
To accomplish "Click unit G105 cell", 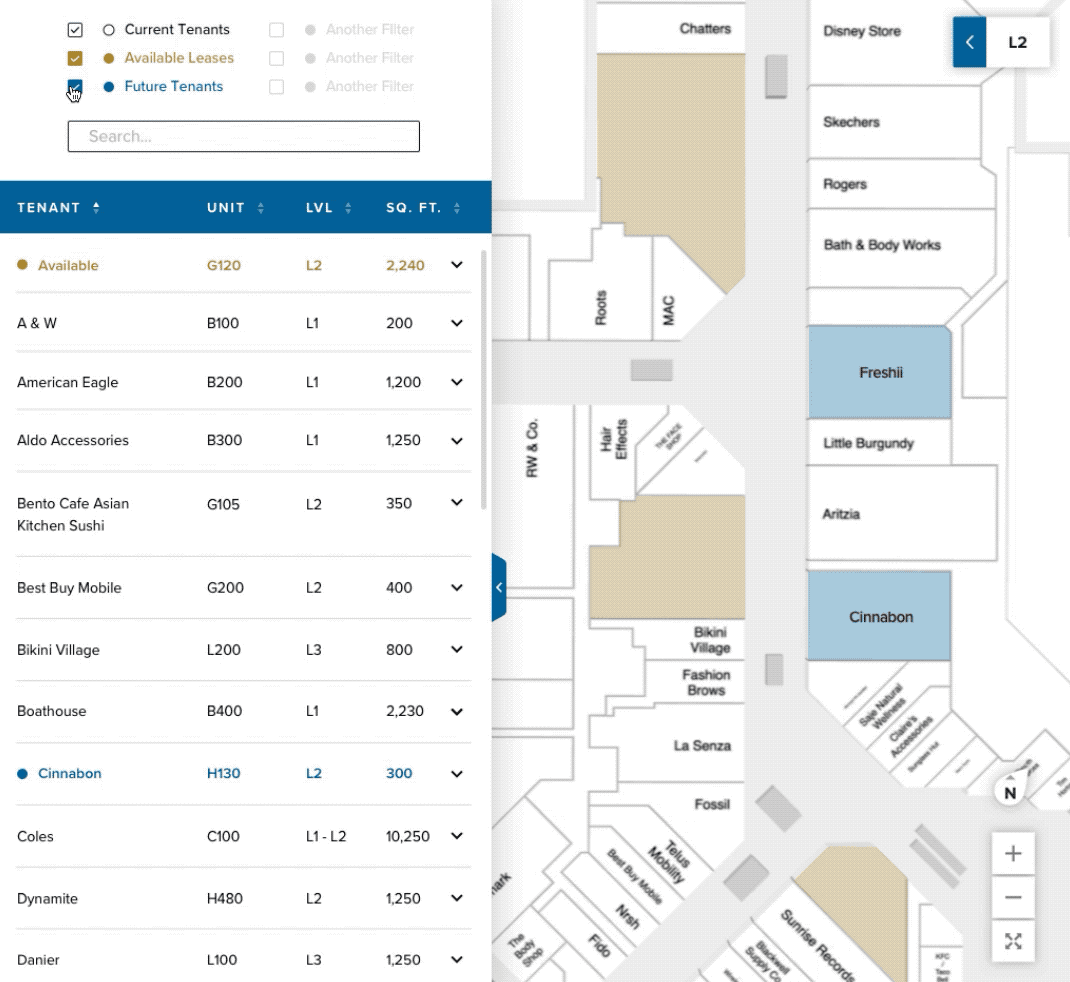I will 223,504.
